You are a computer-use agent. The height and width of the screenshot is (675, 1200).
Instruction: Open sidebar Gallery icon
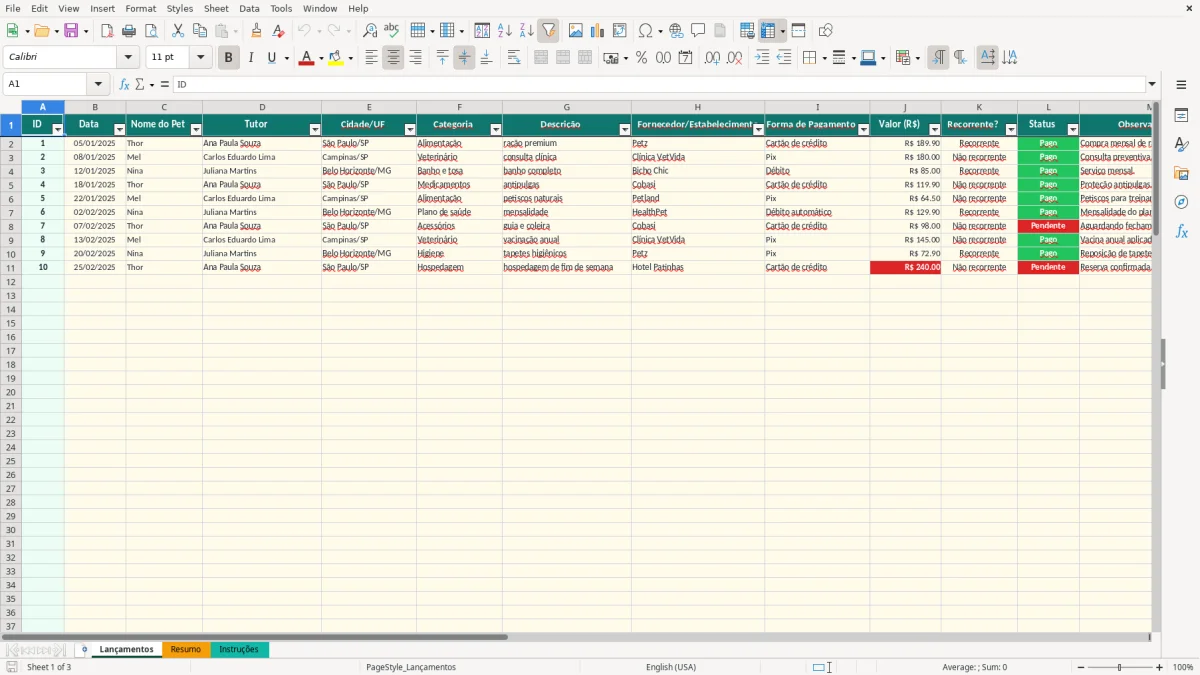click(1181, 173)
